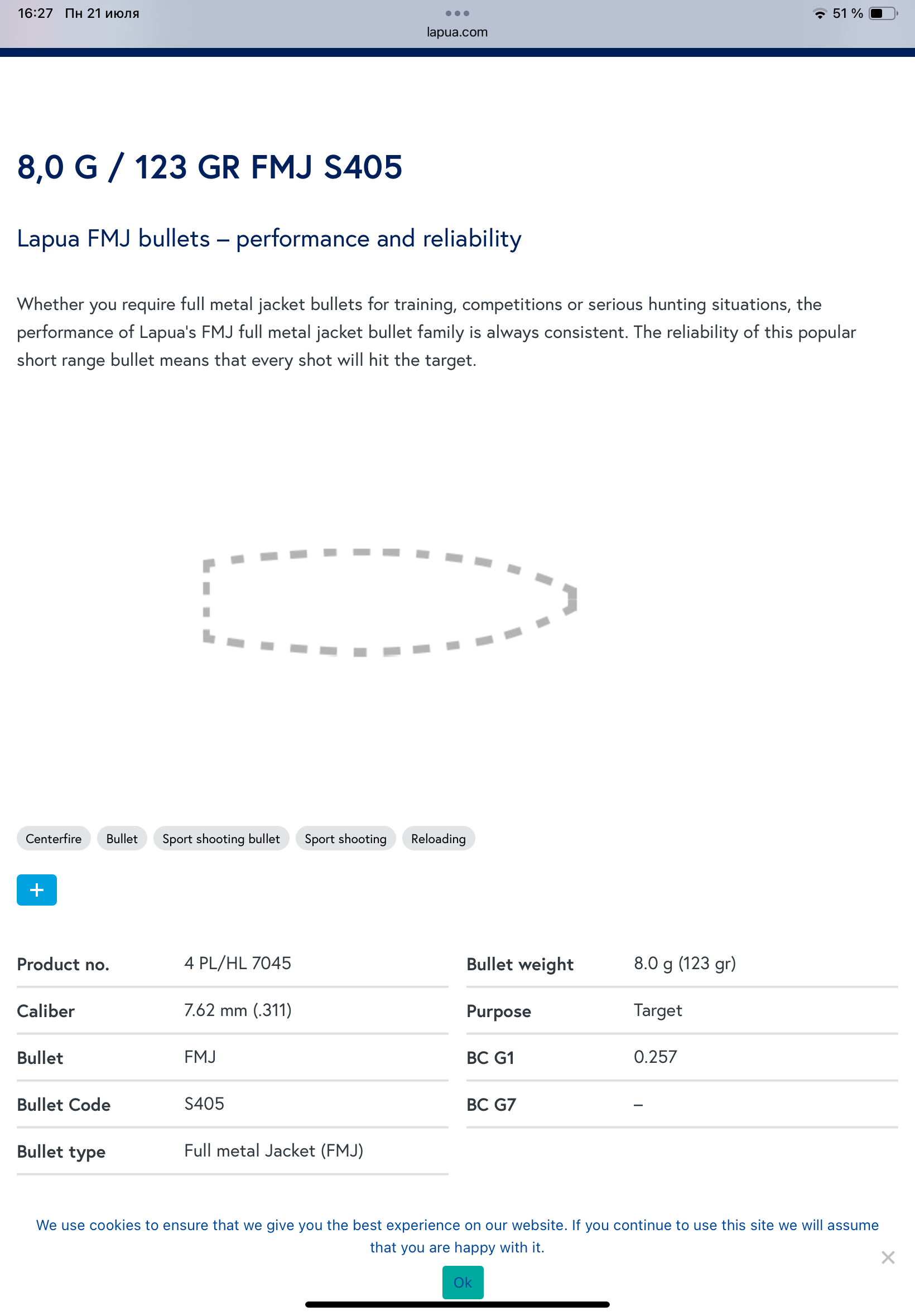Tap the lapua.com address bar
The image size is (915, 1316).
[457, 32]
